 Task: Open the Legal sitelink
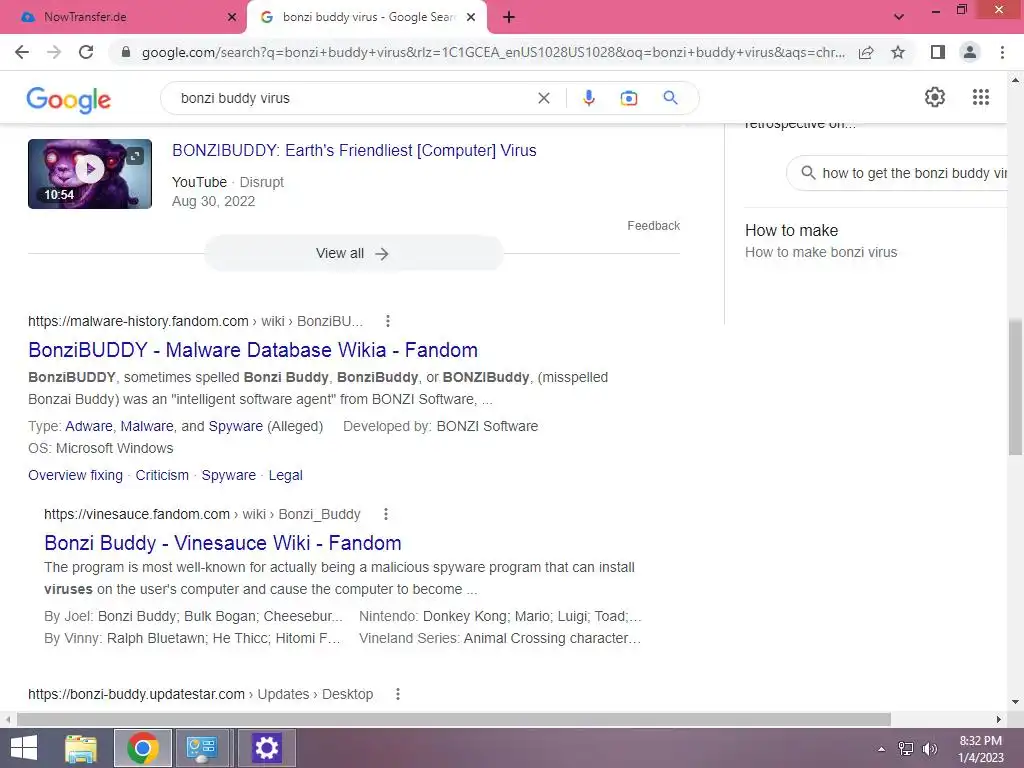285,475
